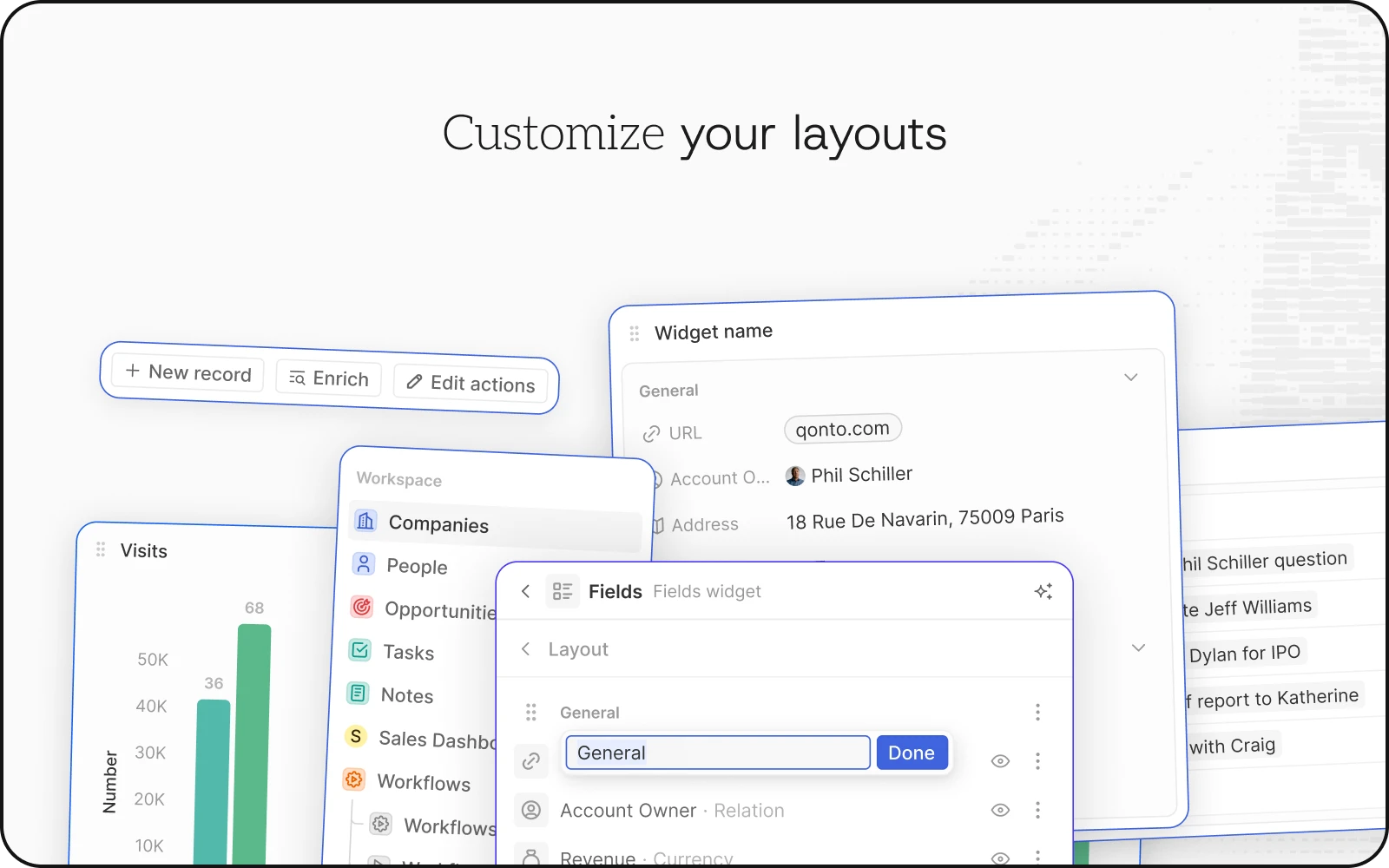Click the Fields widget list icon
Image resolution: width=1389 pixels, height=868 pixels.
click(x=563, y=591)
